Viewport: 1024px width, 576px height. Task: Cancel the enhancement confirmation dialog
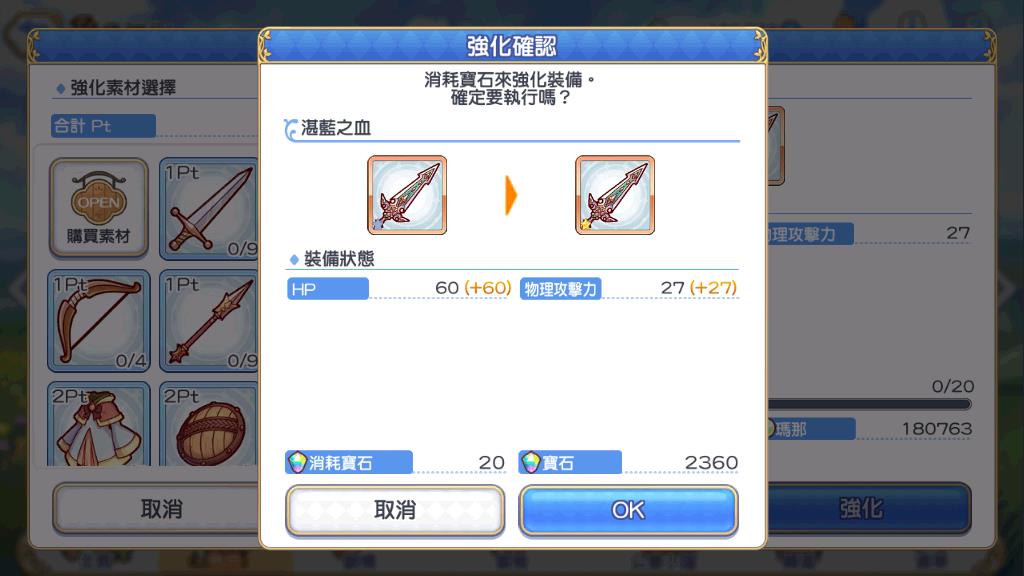pos(395,510)
